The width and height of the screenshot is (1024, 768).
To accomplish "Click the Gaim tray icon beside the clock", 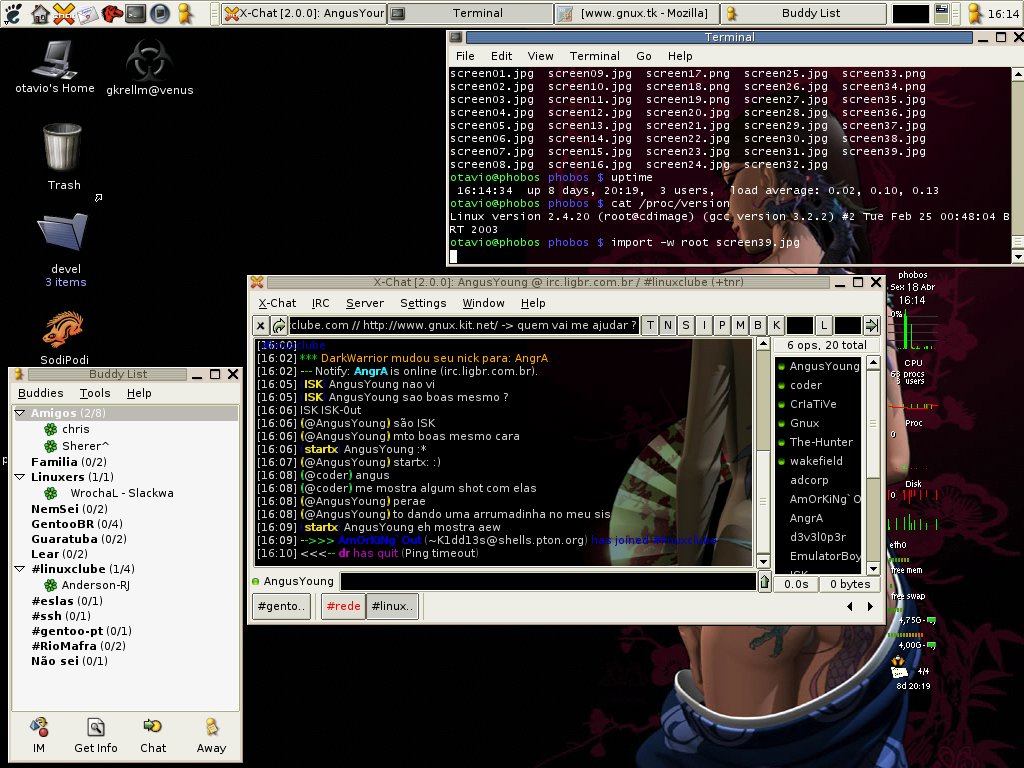I will point(975,13).
